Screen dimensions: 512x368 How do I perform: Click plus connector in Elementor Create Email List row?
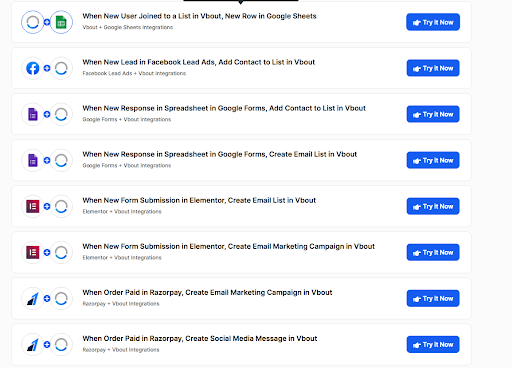tap(47, 206)
